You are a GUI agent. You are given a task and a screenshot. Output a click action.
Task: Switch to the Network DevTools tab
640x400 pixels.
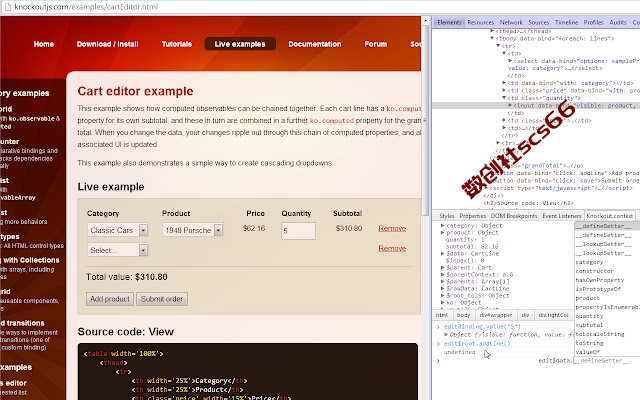pyautogui.click(x=511, y=22)
